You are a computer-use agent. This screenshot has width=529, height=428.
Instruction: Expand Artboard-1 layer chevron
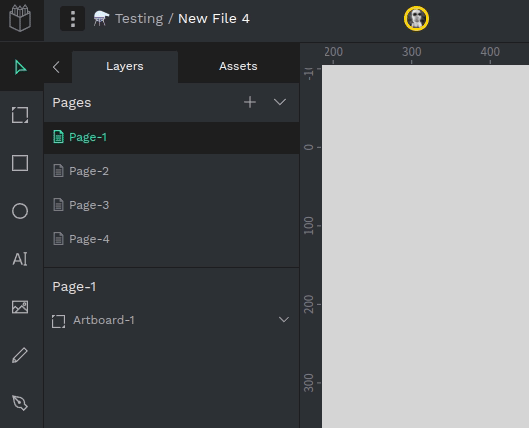[284, 319]
